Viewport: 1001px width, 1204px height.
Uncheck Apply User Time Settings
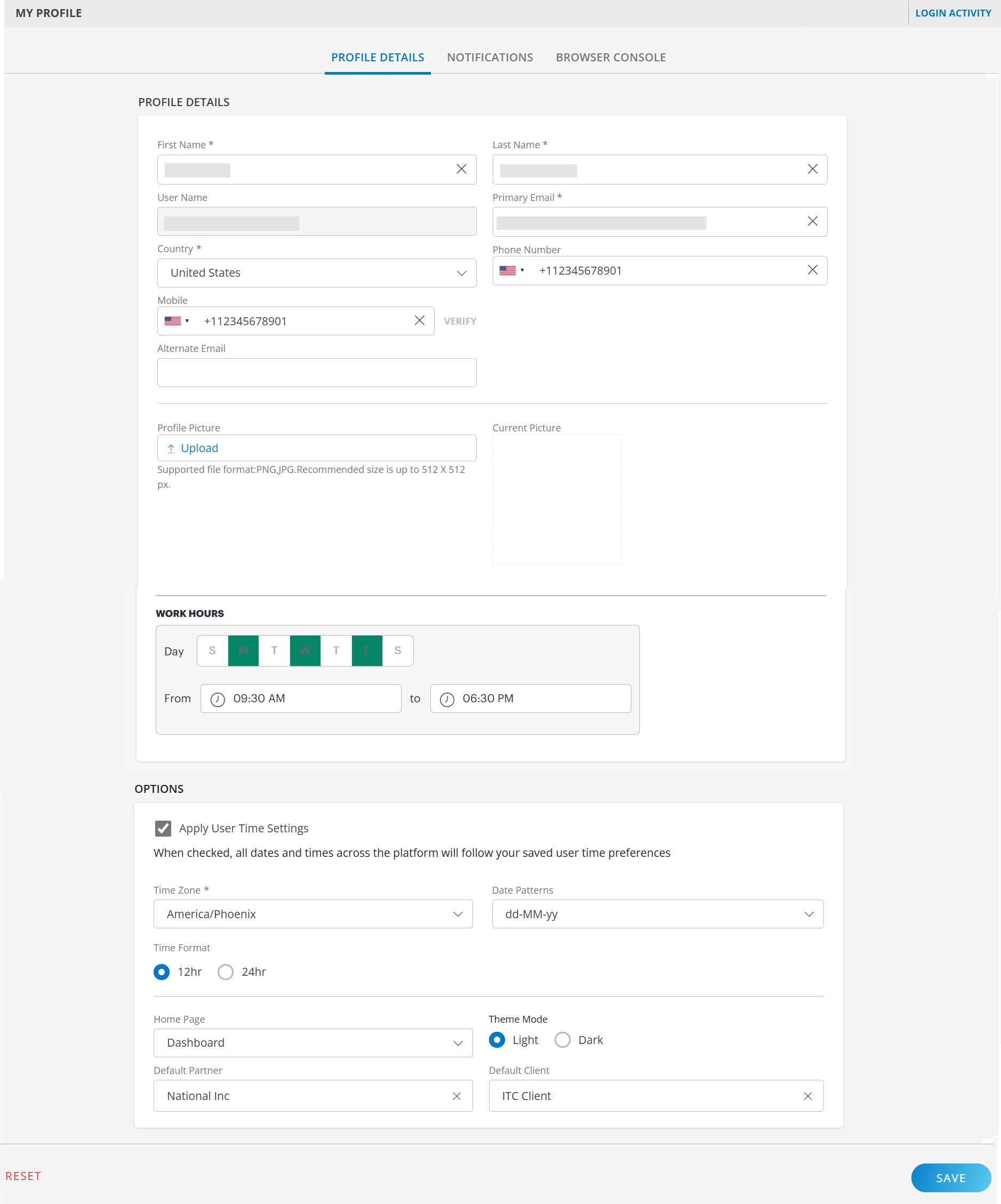click(x=163, y=828)
